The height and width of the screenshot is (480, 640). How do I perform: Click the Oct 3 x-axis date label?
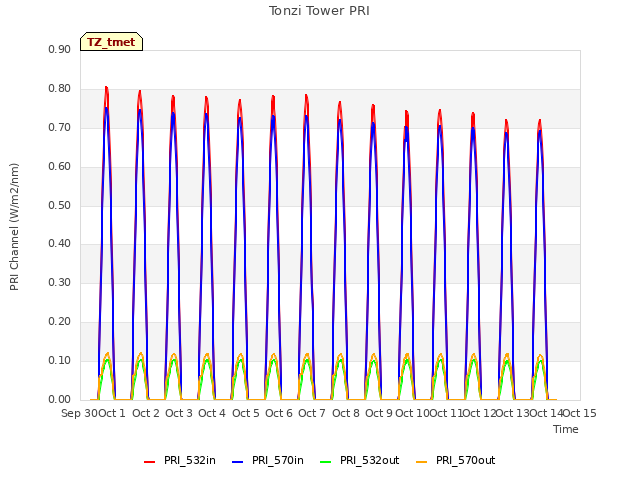coord(179,413)
